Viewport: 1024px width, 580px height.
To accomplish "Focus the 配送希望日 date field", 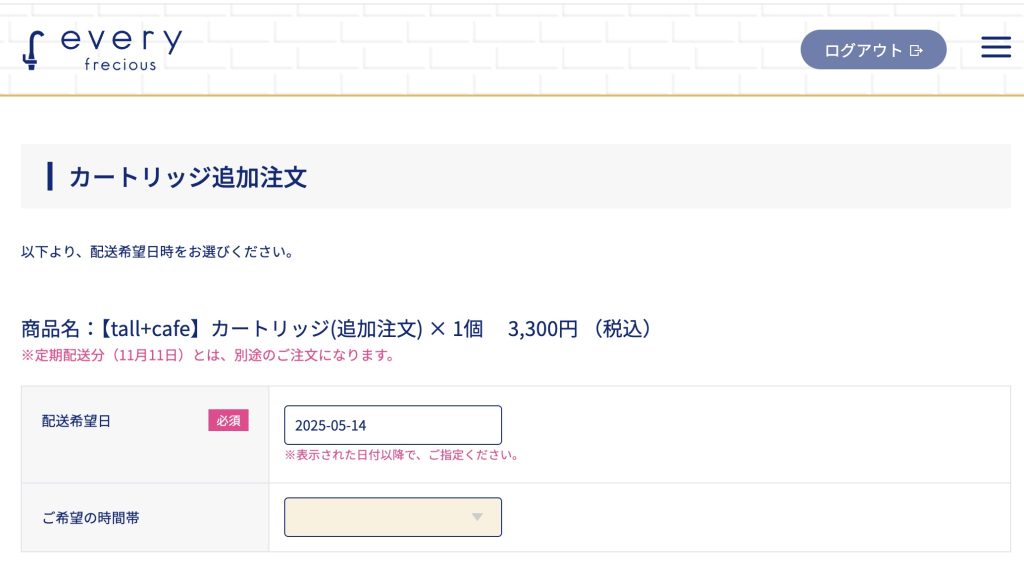I will (x=392, y=425).
